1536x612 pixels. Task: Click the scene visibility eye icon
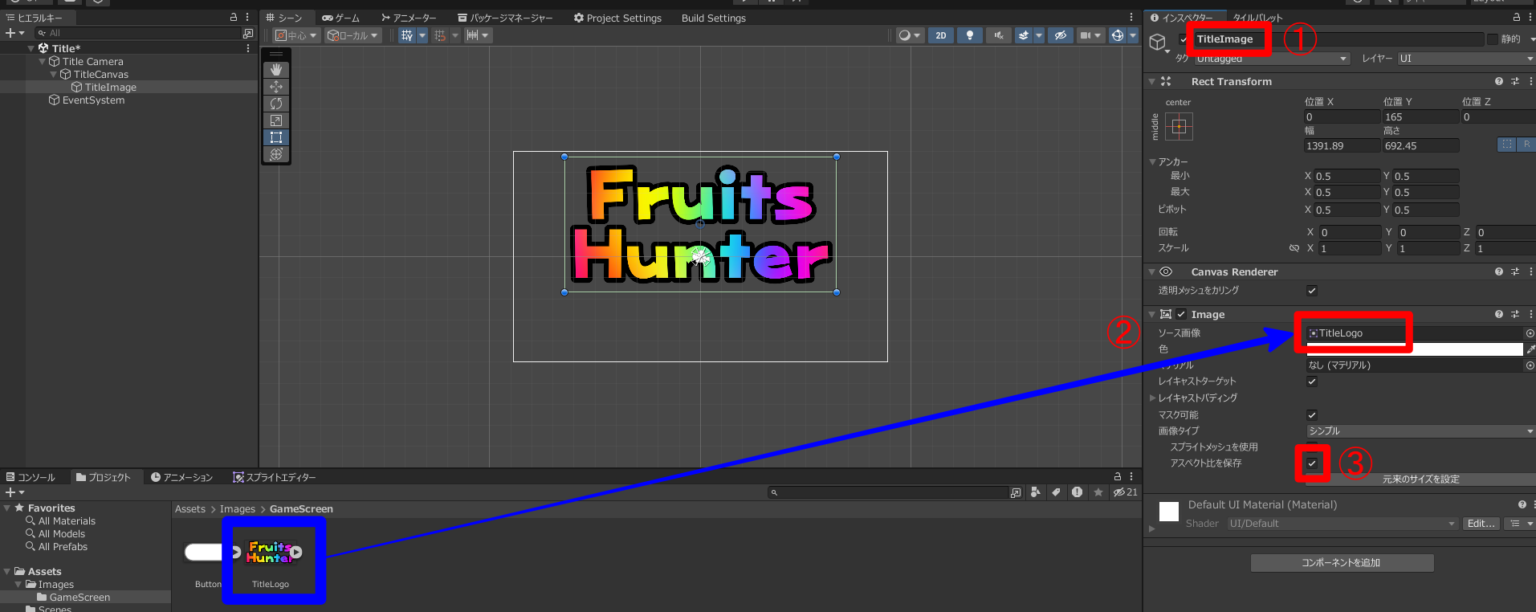point(1062,35)
